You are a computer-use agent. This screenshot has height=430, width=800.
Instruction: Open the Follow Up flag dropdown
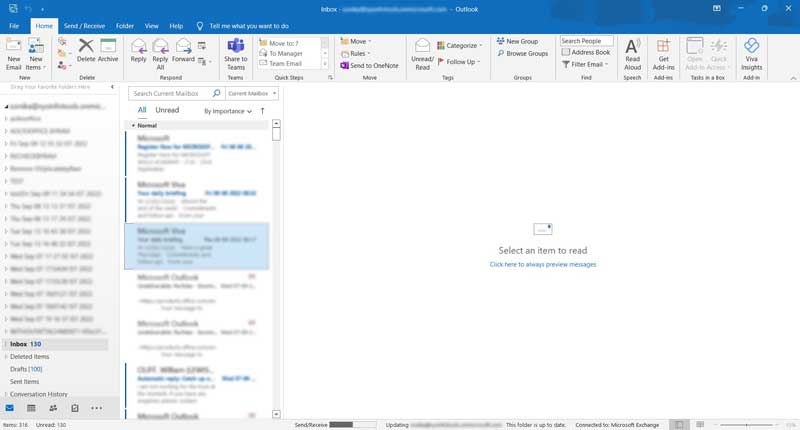click(x=459, y=62)
